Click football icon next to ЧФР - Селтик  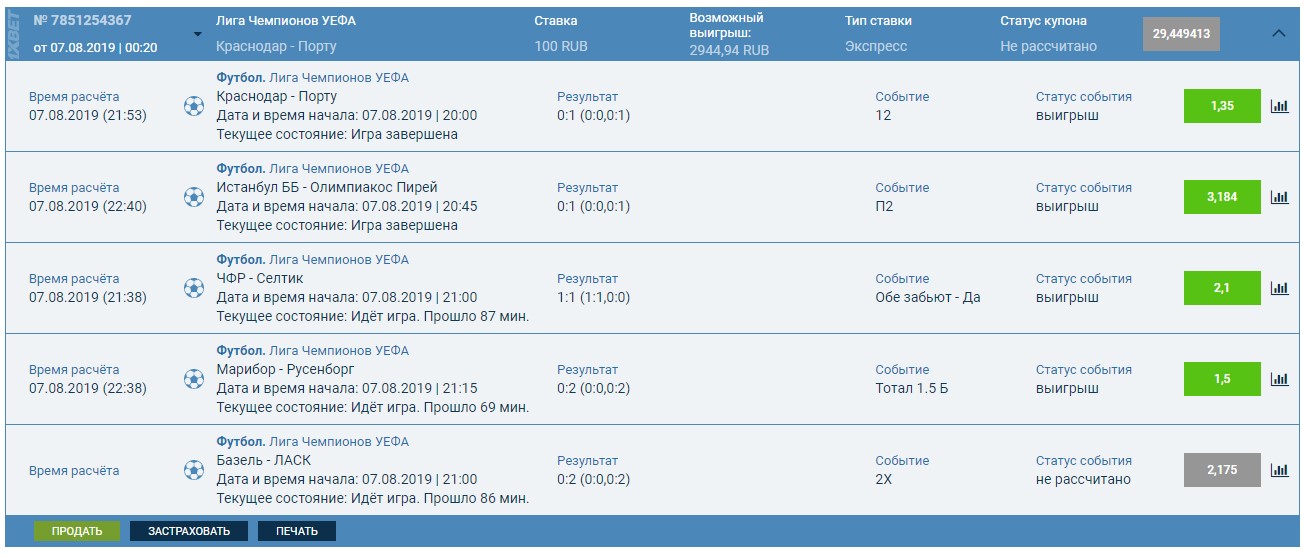(x=194, y=288)
